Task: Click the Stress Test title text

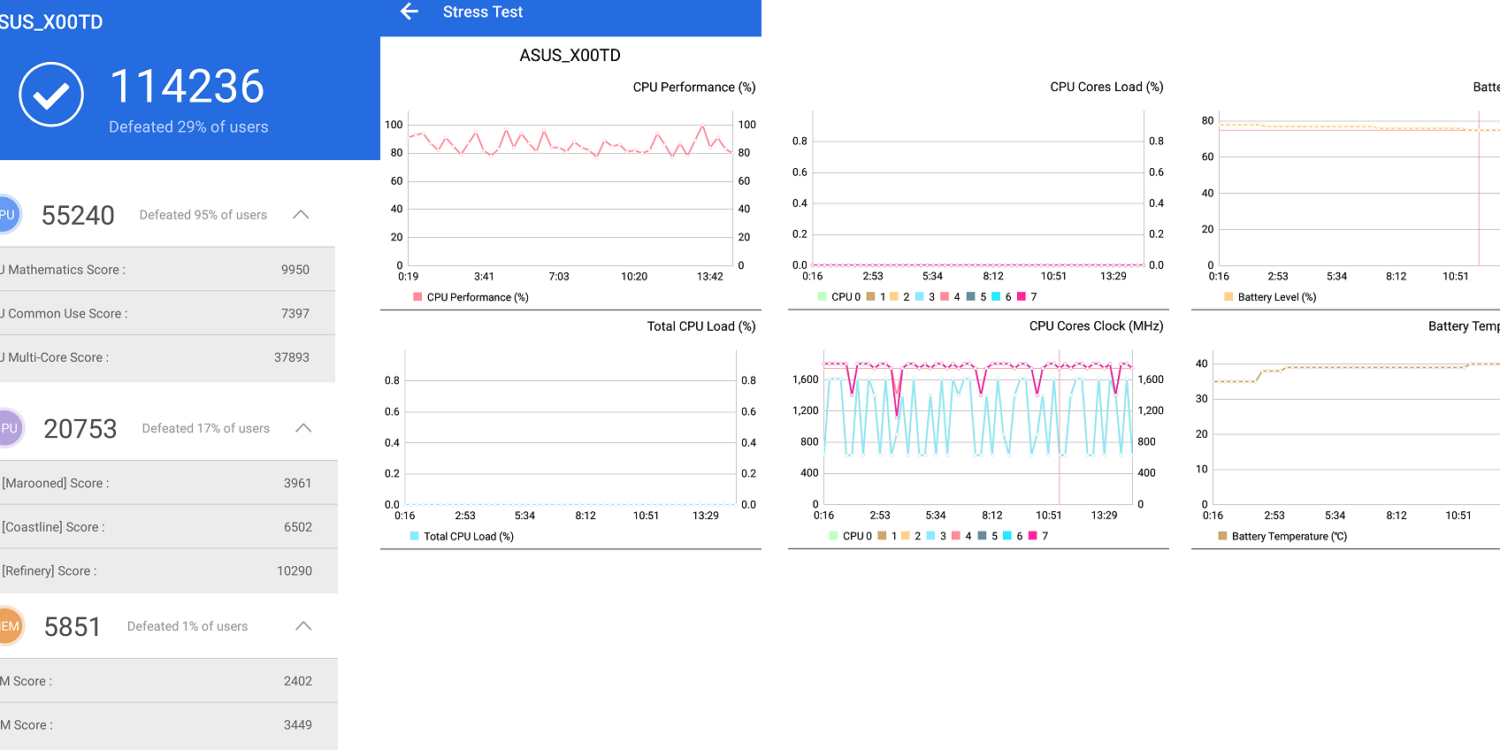Action: (x=483, y=12)
